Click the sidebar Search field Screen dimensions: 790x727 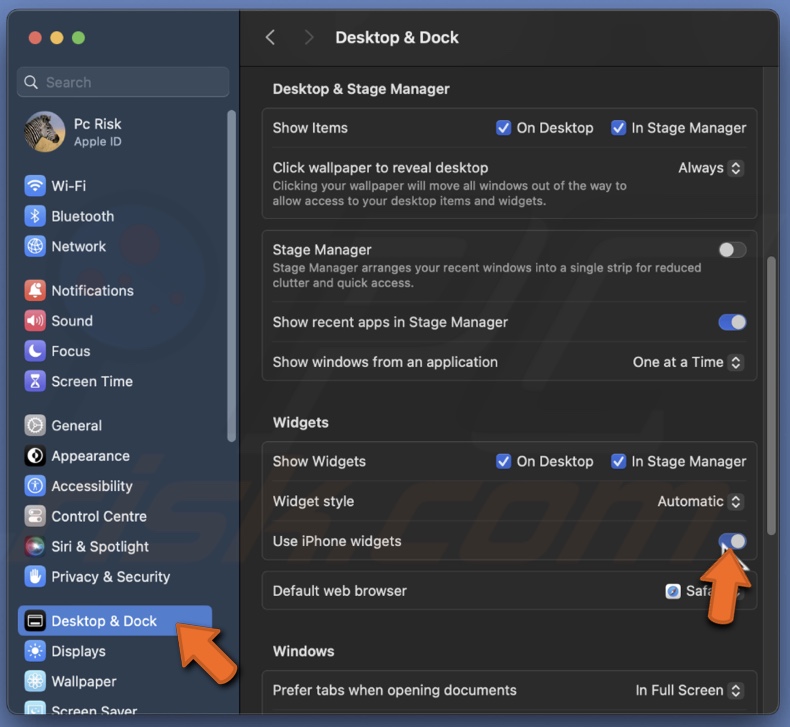click(x=123, y=82)
